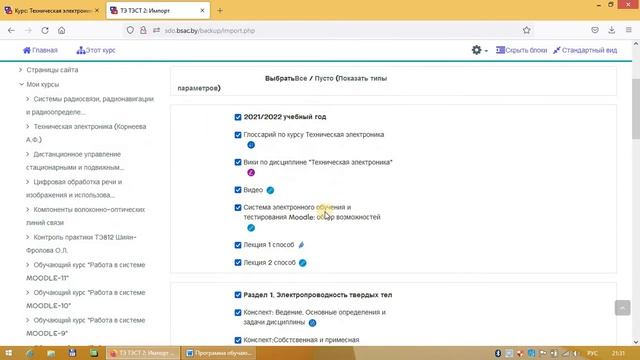Open the gear settings menu

(479, 50)
